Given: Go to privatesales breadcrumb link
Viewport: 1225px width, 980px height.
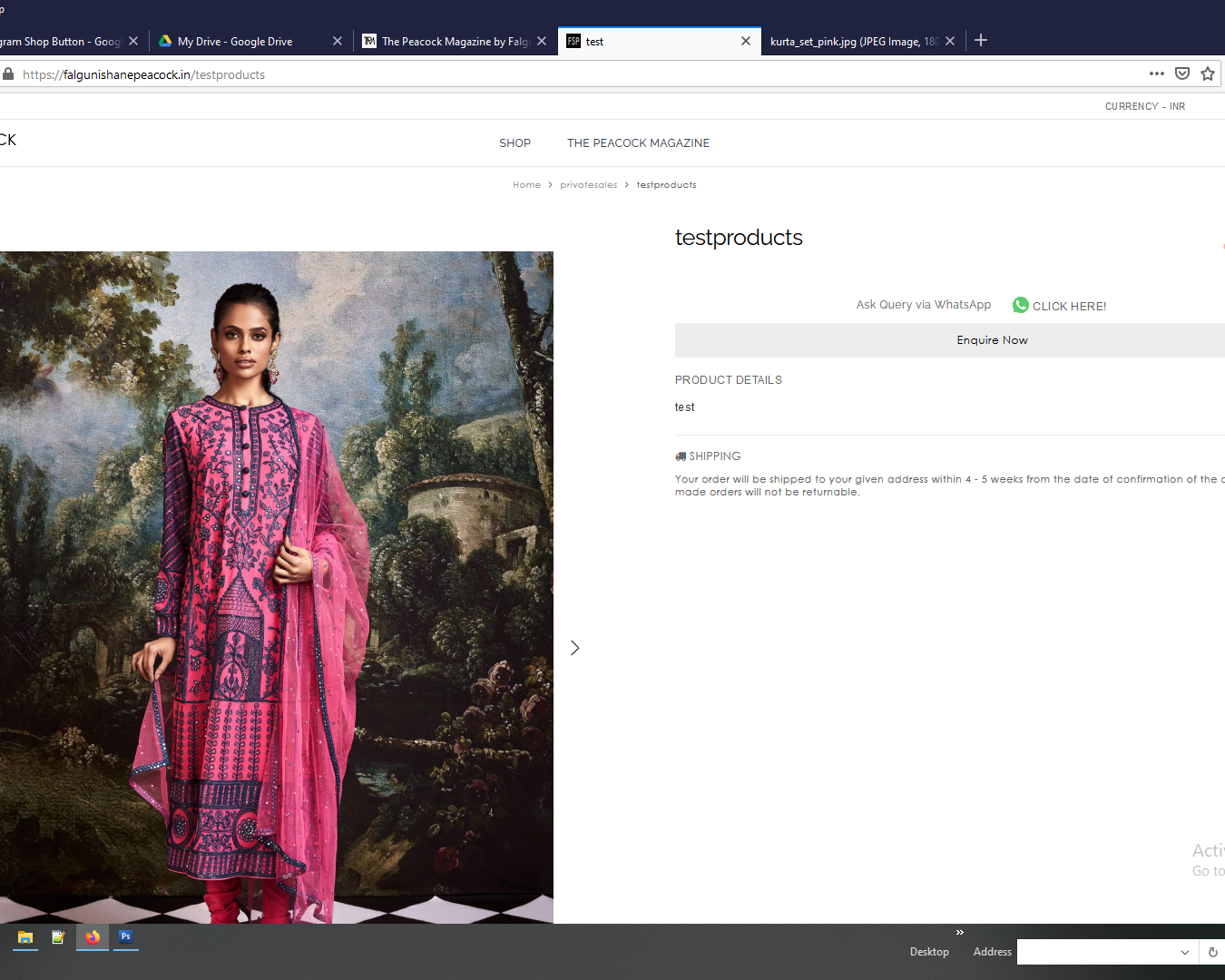Looking at the screenshot, I should pos(588,185).
